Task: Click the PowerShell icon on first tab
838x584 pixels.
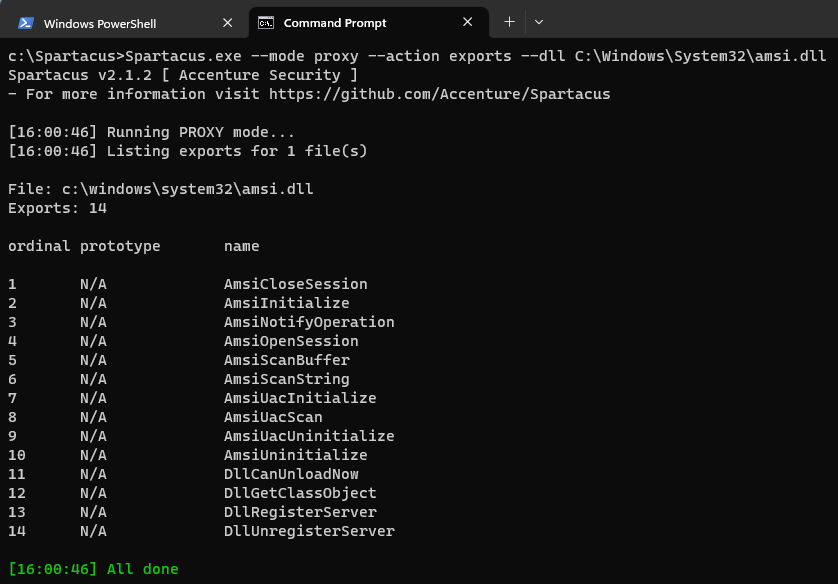Action: click(26, 23)
